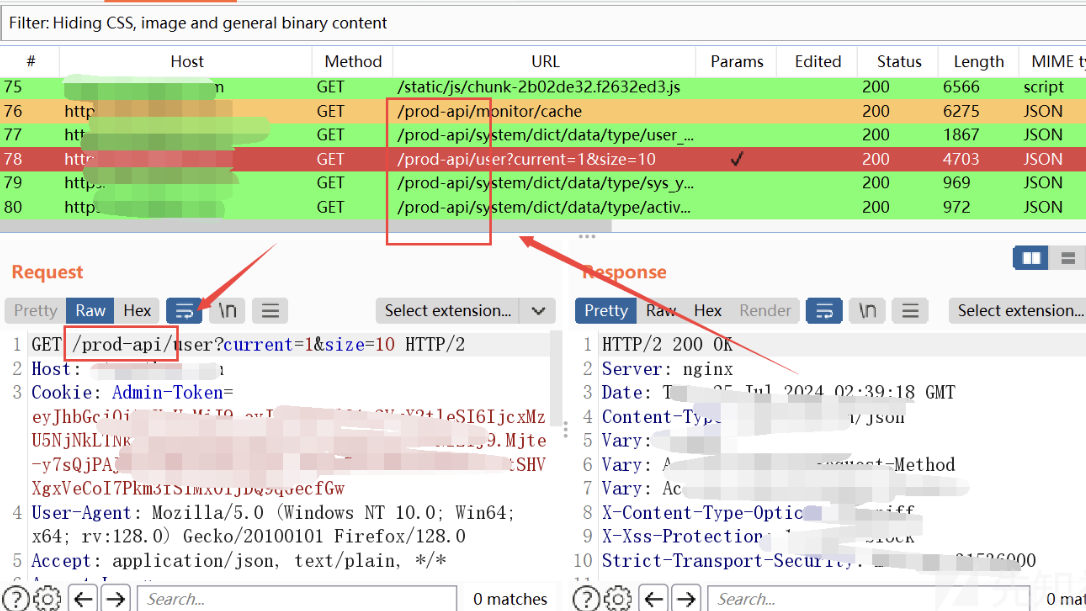The width and height of the screenshot is (1086, 611).
Task: Select Pretty tab in Response panel
Action: (606, 311)
